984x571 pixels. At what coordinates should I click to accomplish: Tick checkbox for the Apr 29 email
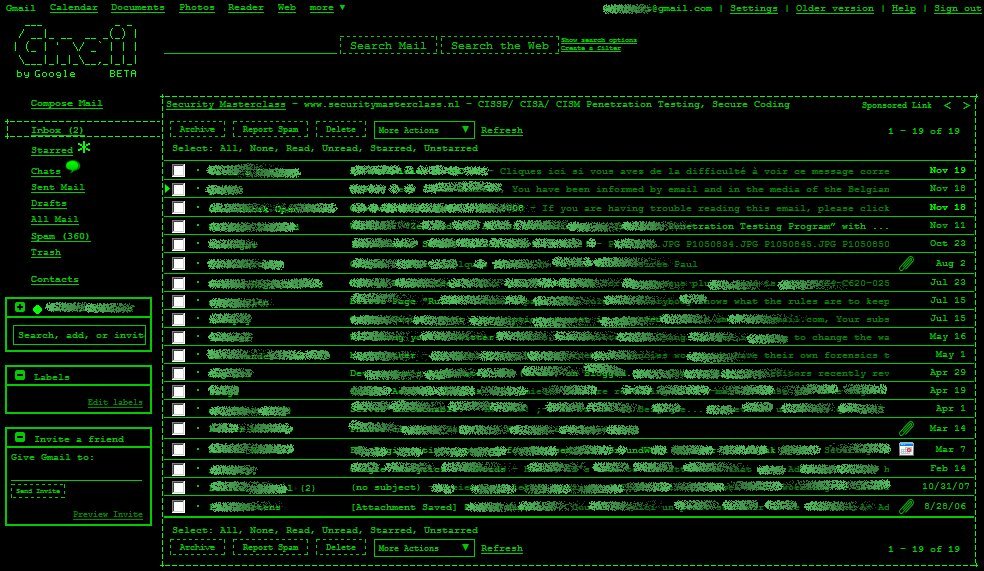tap(179, 373)
